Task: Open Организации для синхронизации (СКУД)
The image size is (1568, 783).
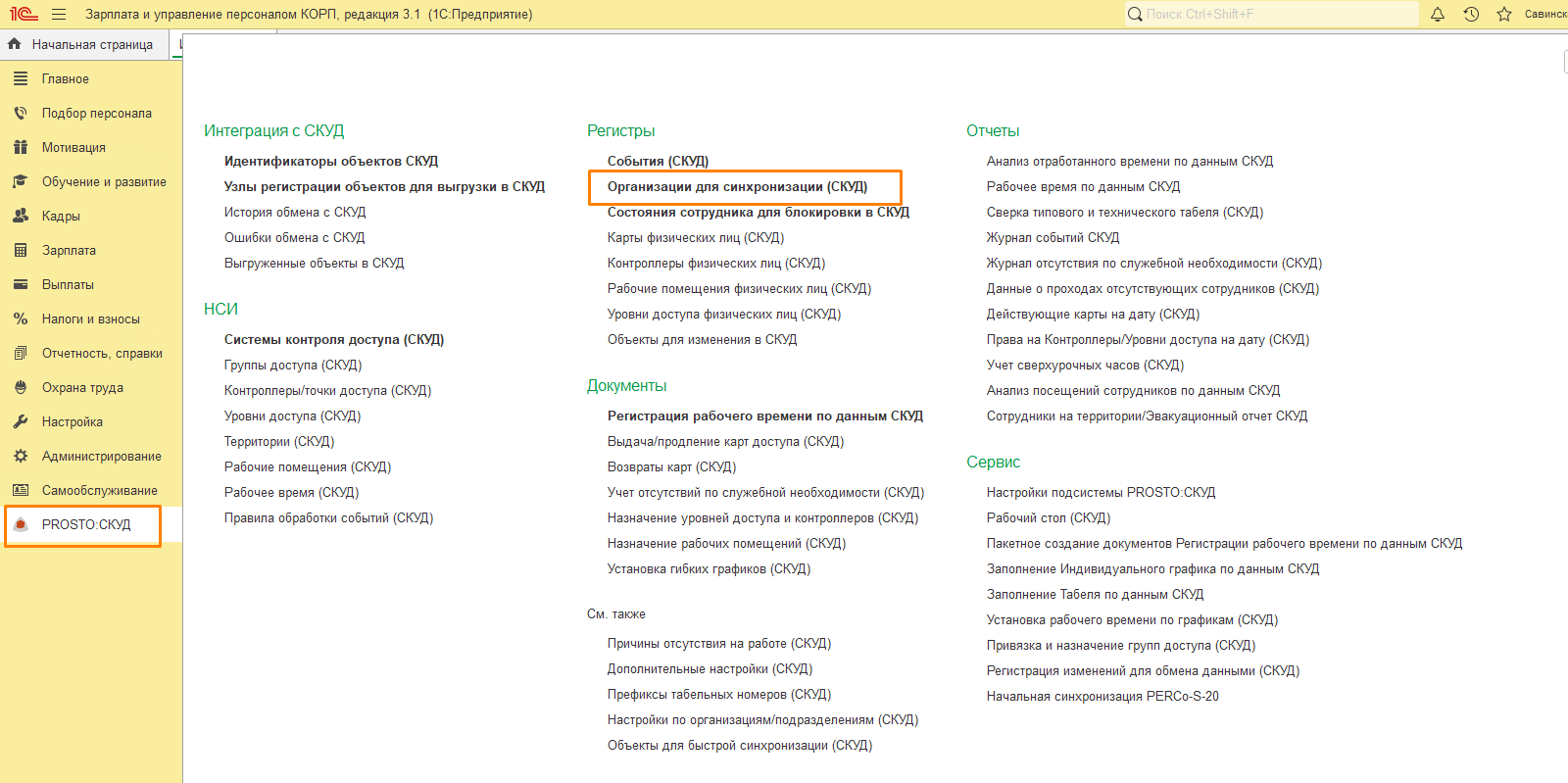Action: tap(737, 186)
